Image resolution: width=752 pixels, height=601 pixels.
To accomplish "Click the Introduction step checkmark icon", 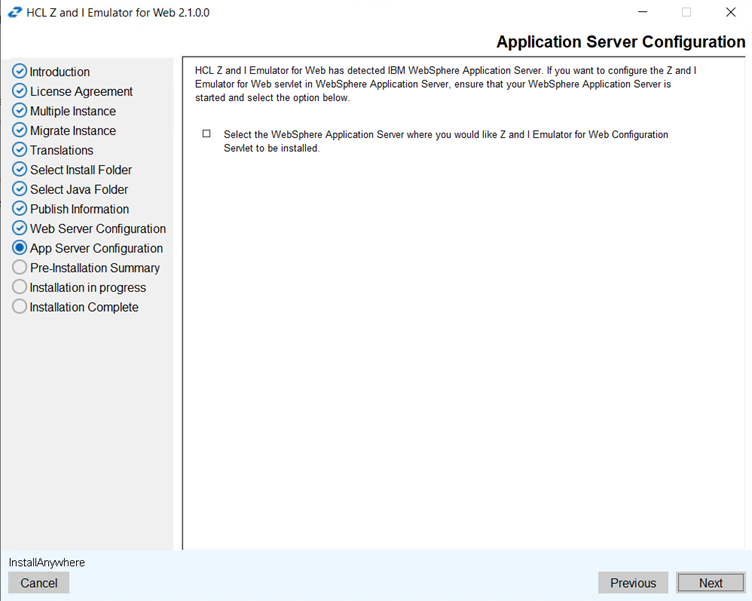I will [19, 71].
